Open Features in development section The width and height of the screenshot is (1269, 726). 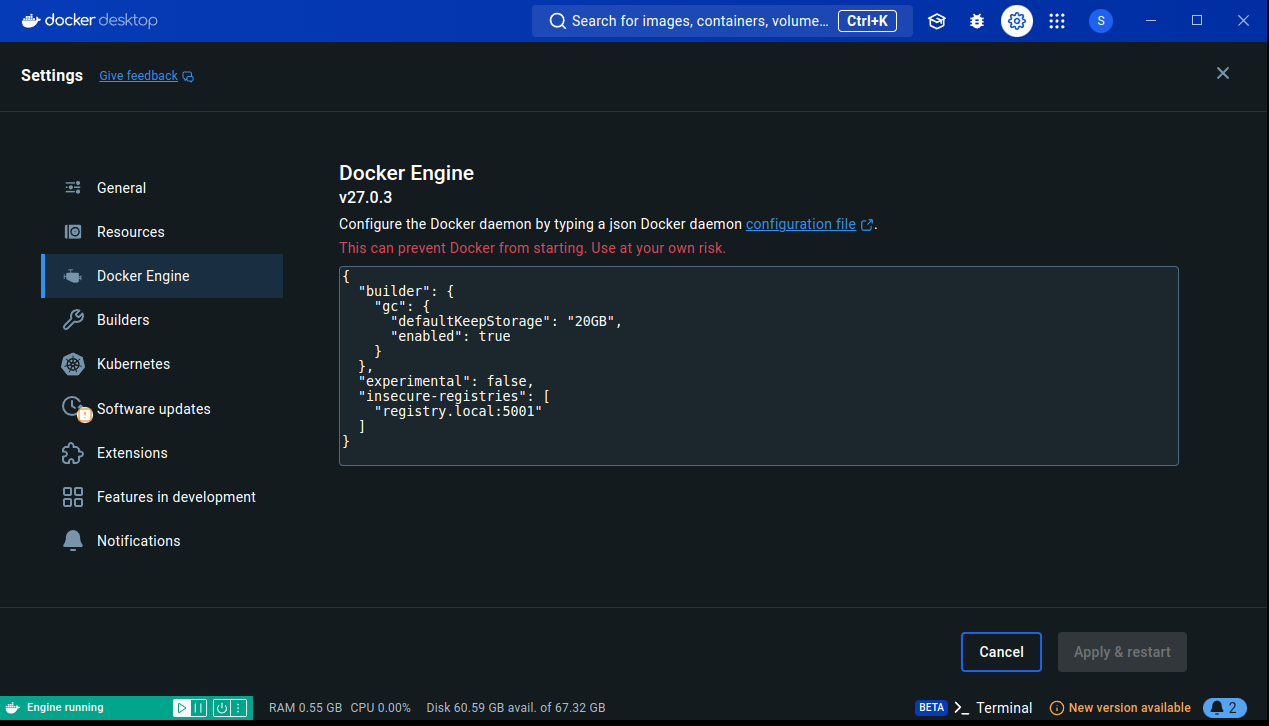point(162,497)
